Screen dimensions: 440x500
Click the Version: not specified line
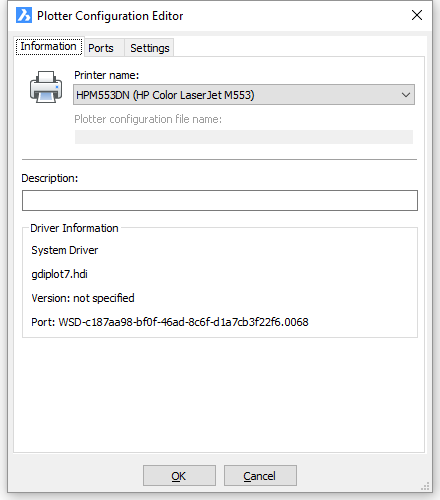[x=83, y=298]
